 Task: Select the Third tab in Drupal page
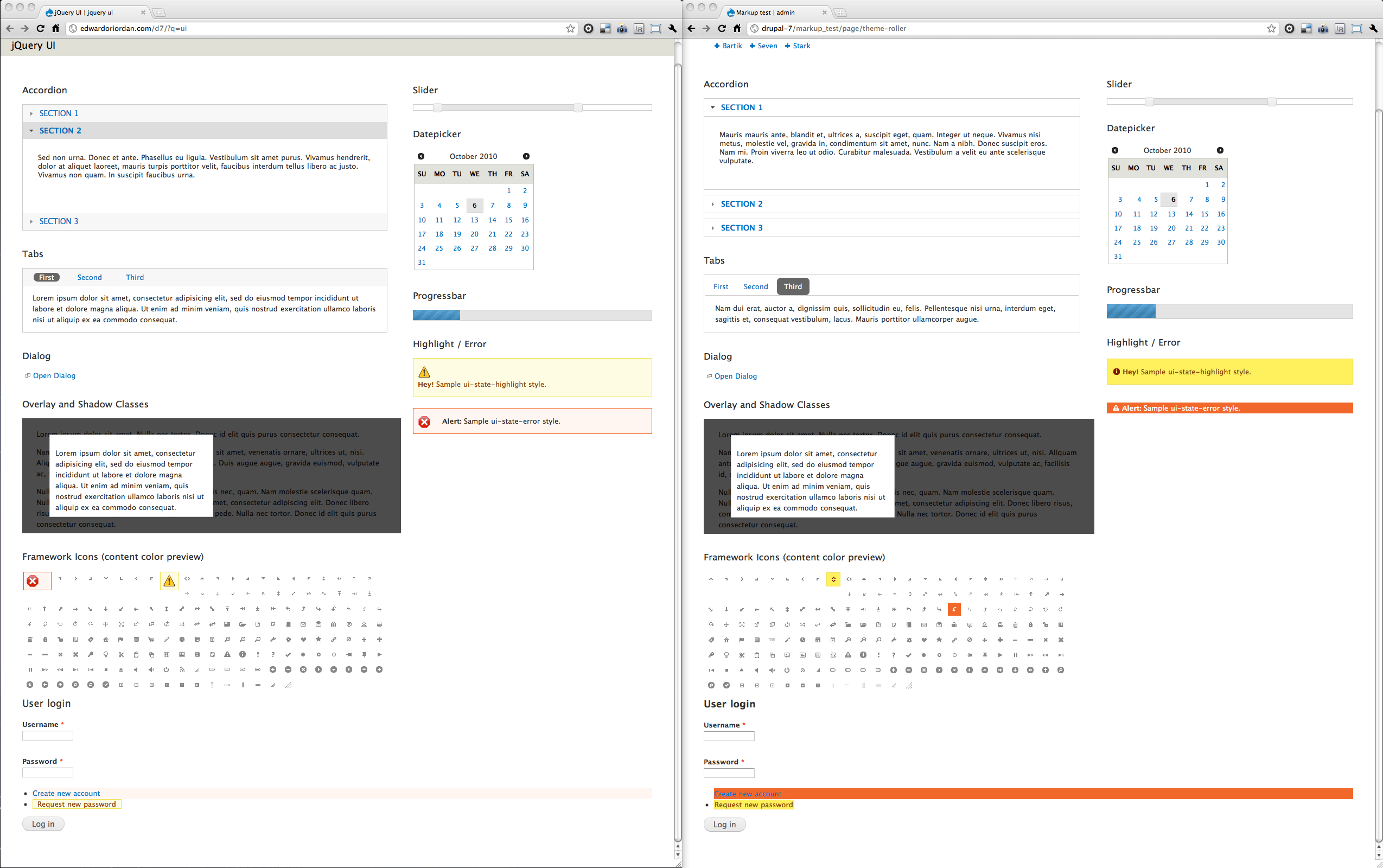pos(792,286)
